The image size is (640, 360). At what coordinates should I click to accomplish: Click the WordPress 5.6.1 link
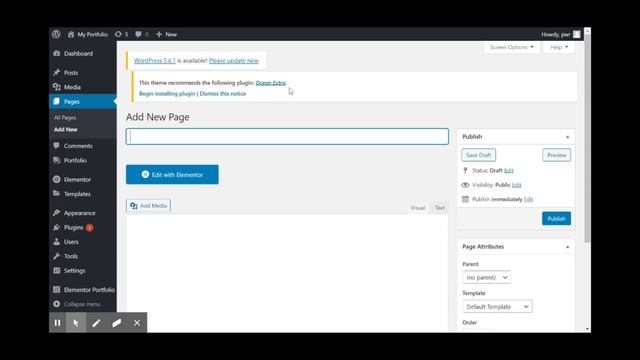point(155,60)
